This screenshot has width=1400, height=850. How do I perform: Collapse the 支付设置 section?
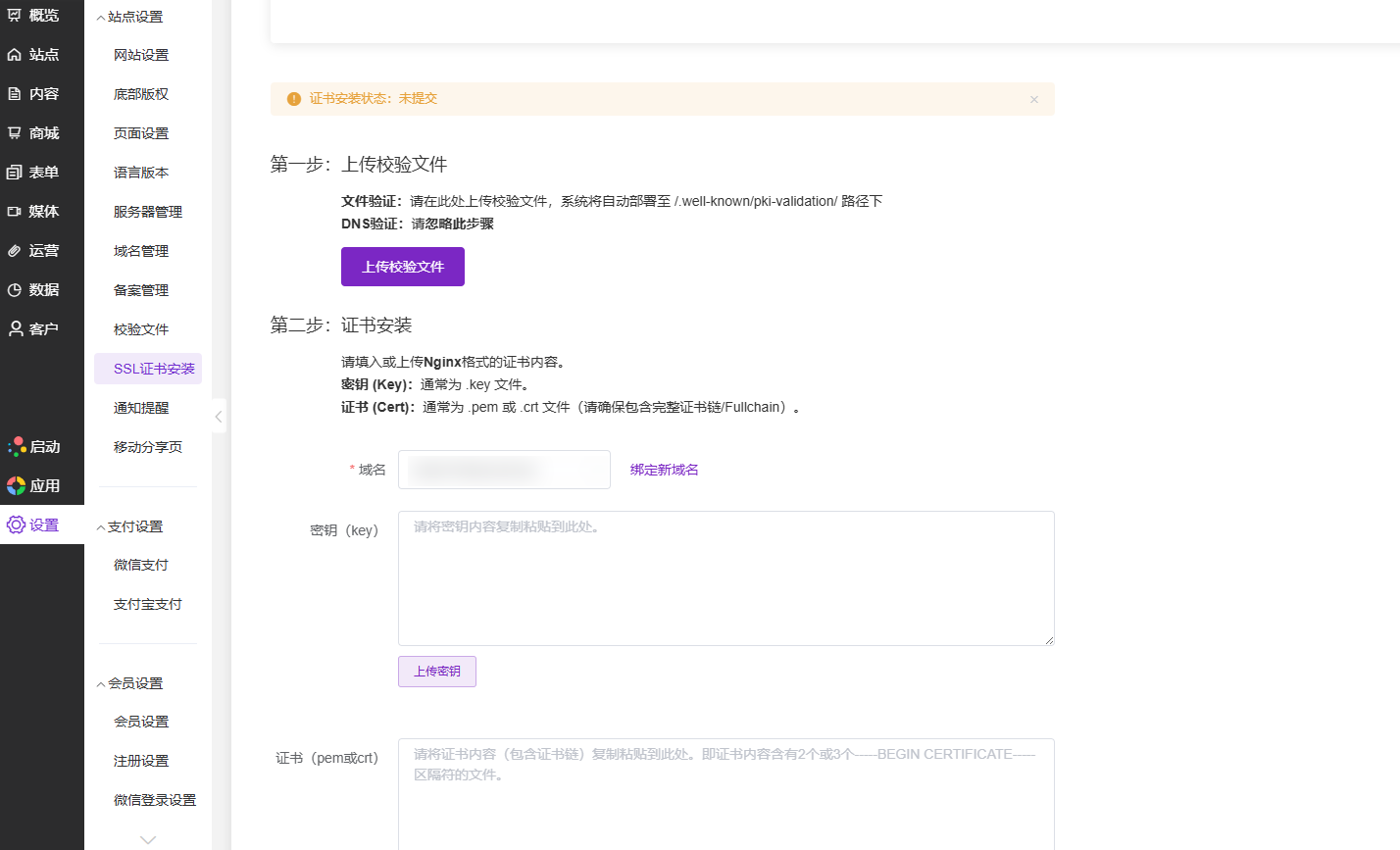[x=101, y=527]
